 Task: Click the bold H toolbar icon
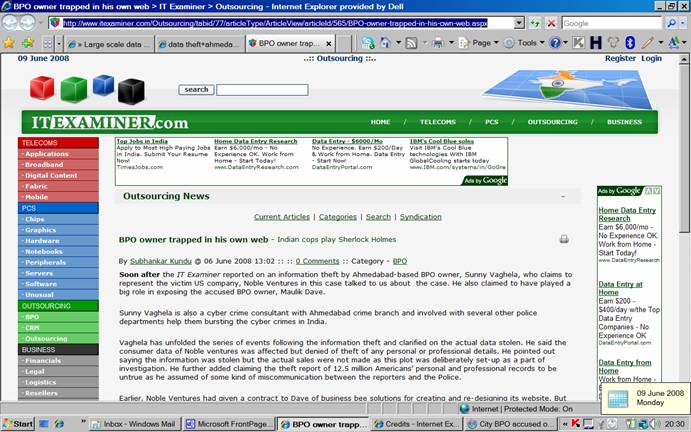click(596, 43)
